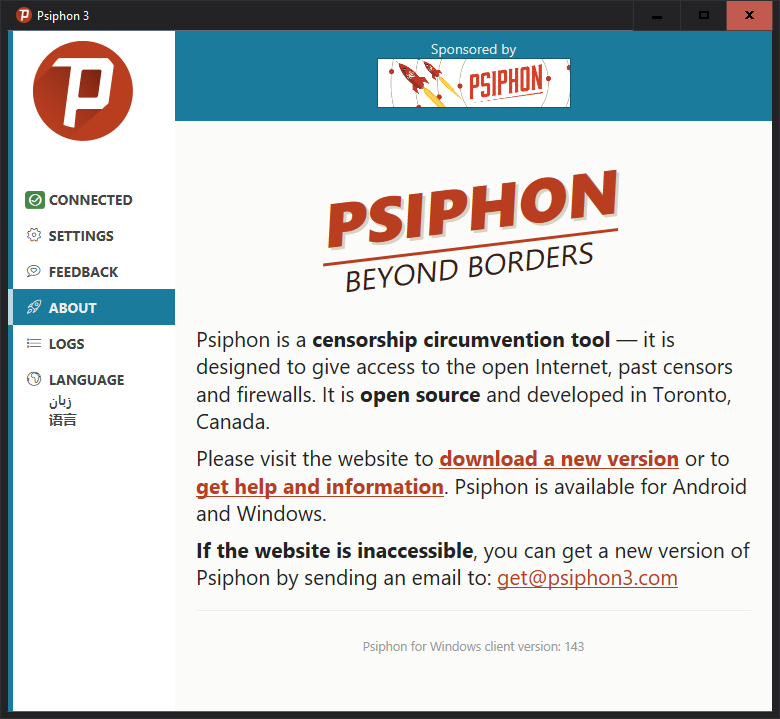Follow the 'download a new version' link
Image resolution: width=780 pixels, height=719 pixels.
click(x=559, y=459)
